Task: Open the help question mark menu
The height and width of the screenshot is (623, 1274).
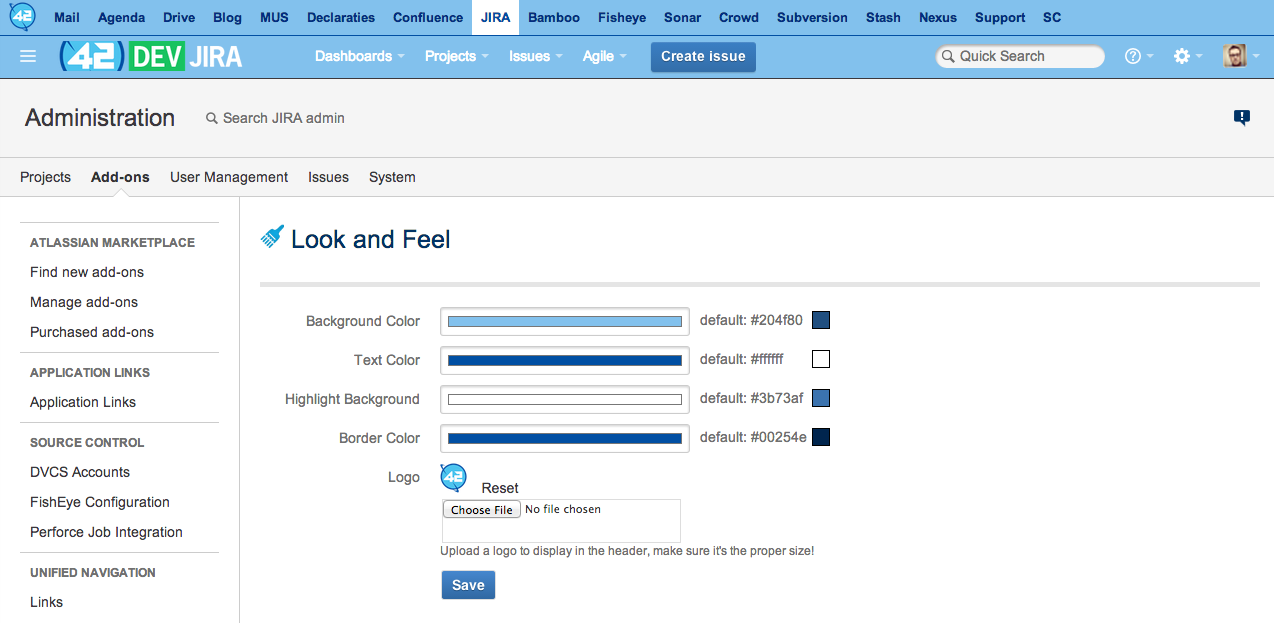Action: [x=1139, y=57]
